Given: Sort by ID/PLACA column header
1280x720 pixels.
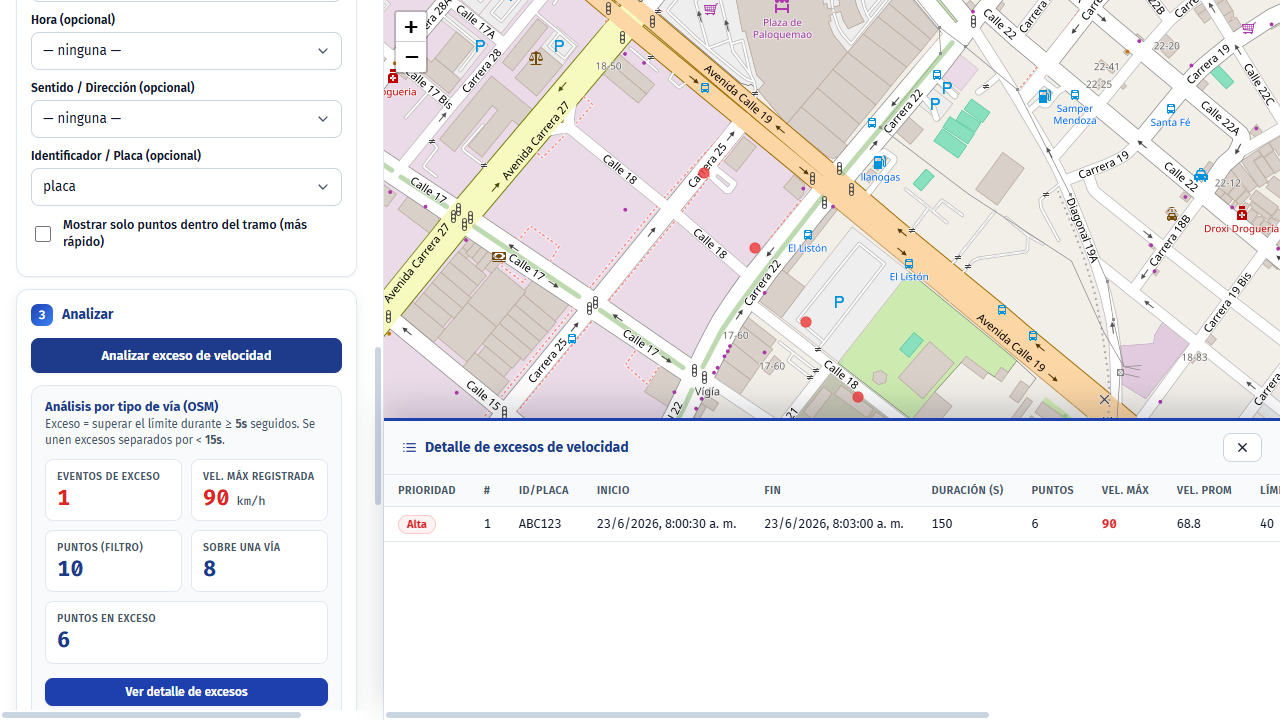Looking at the screenshot, I should point(544,490).
